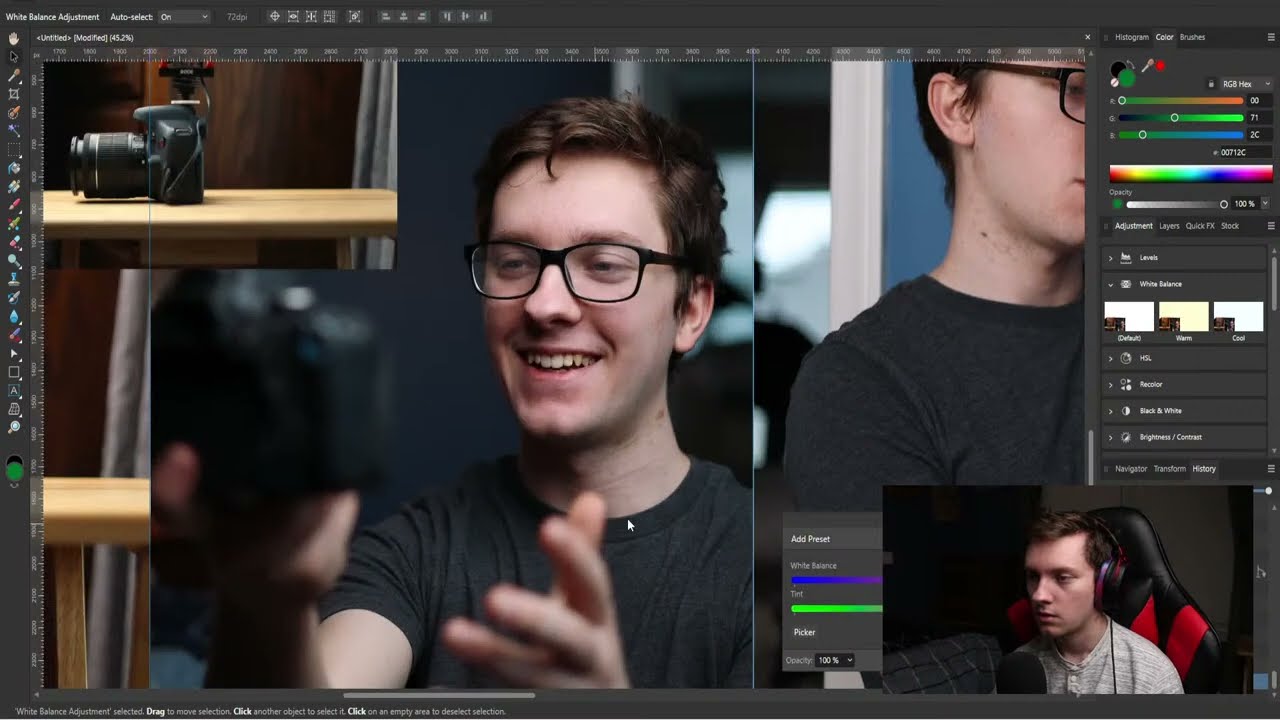Open the Color panel opacity dropdown arrow
Screen dimensions: 1280x720
(x=1265, y=203)
